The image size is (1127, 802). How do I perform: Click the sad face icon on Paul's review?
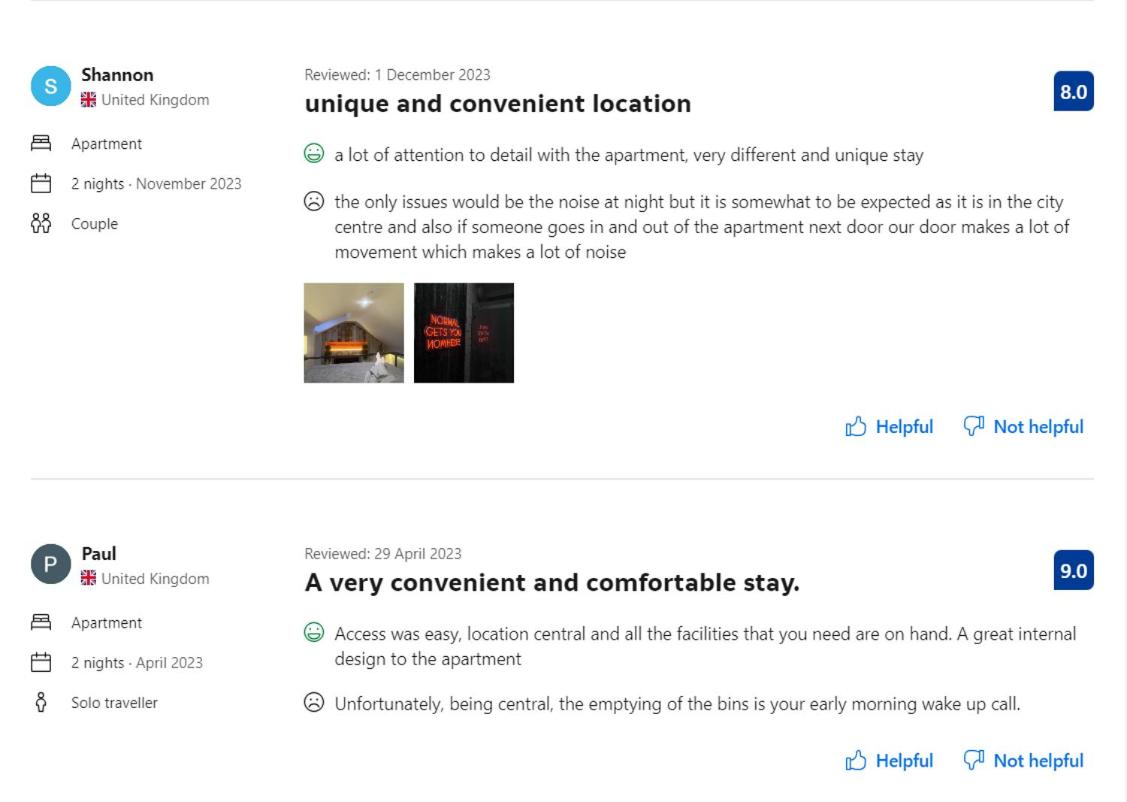(x=314, y=703)
